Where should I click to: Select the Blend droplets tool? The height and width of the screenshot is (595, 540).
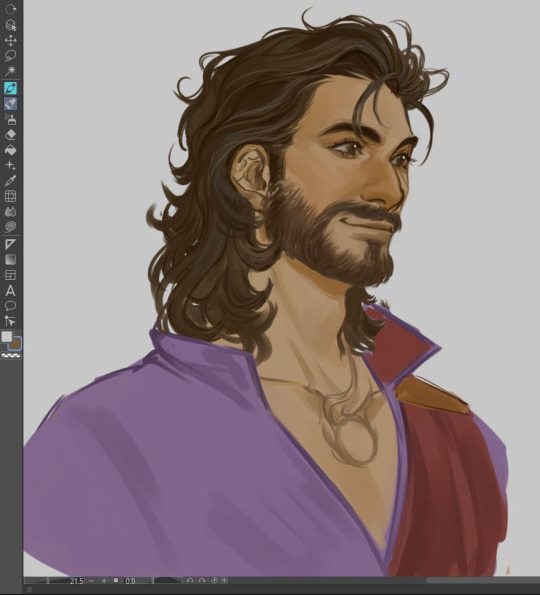pos(11,212)
